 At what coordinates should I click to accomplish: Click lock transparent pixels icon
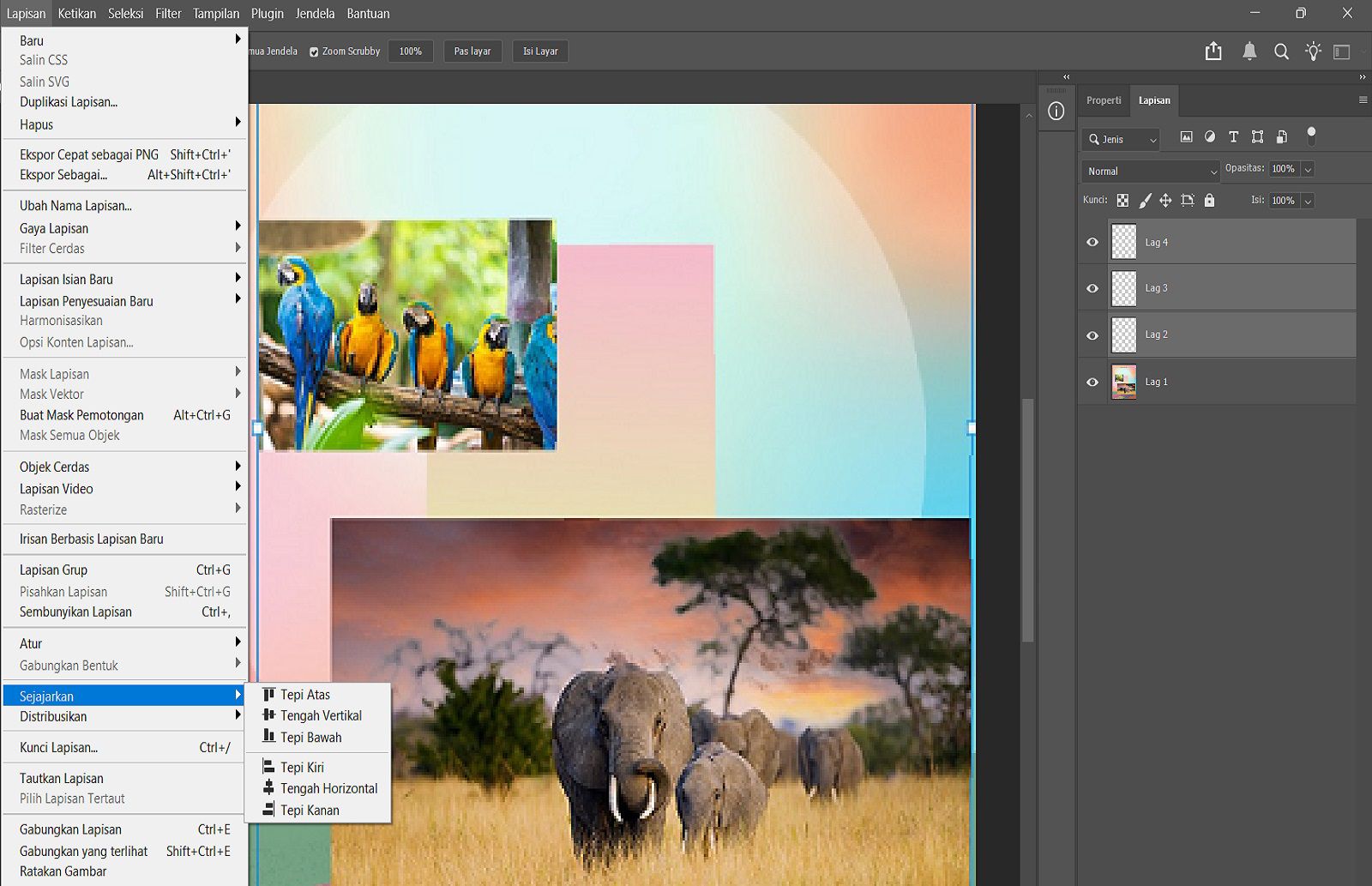1122,201
